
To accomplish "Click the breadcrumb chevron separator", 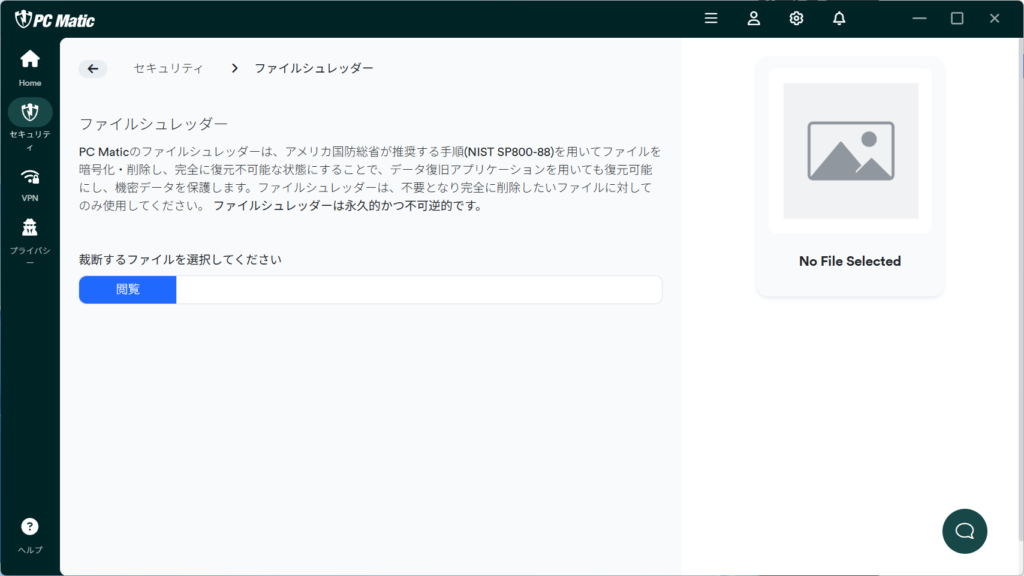I will click(234, 69).
